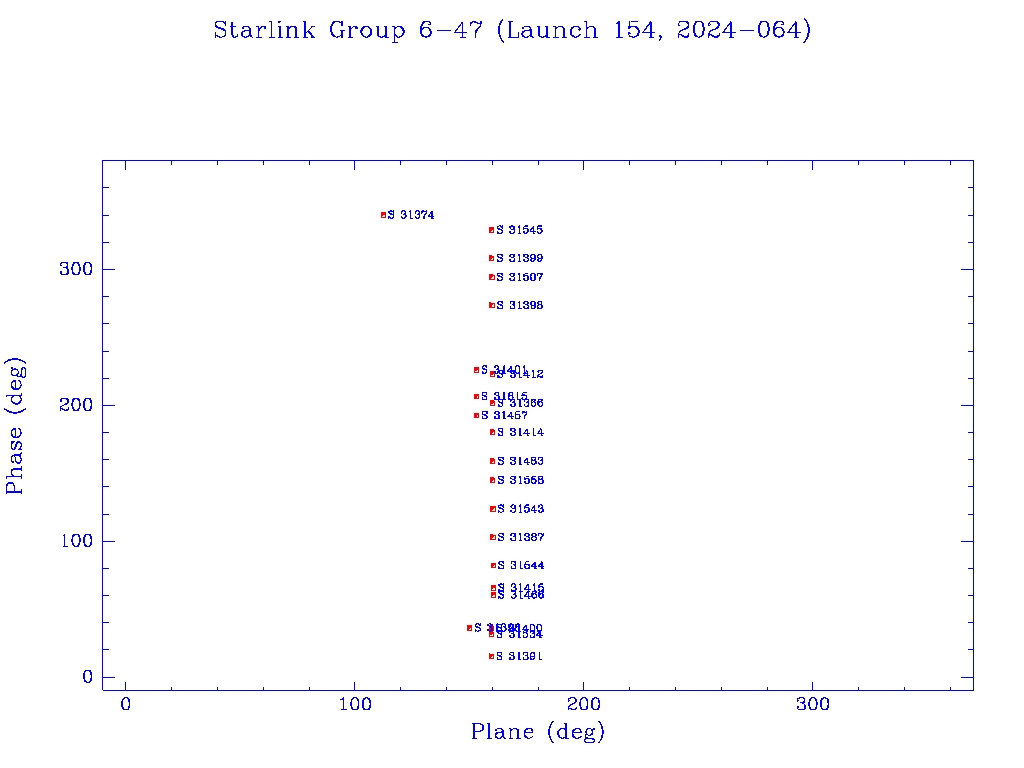This screenshot has width=1024, height=768.
Task: Click the red data marker for S 31387
Action: click(493, 537)
